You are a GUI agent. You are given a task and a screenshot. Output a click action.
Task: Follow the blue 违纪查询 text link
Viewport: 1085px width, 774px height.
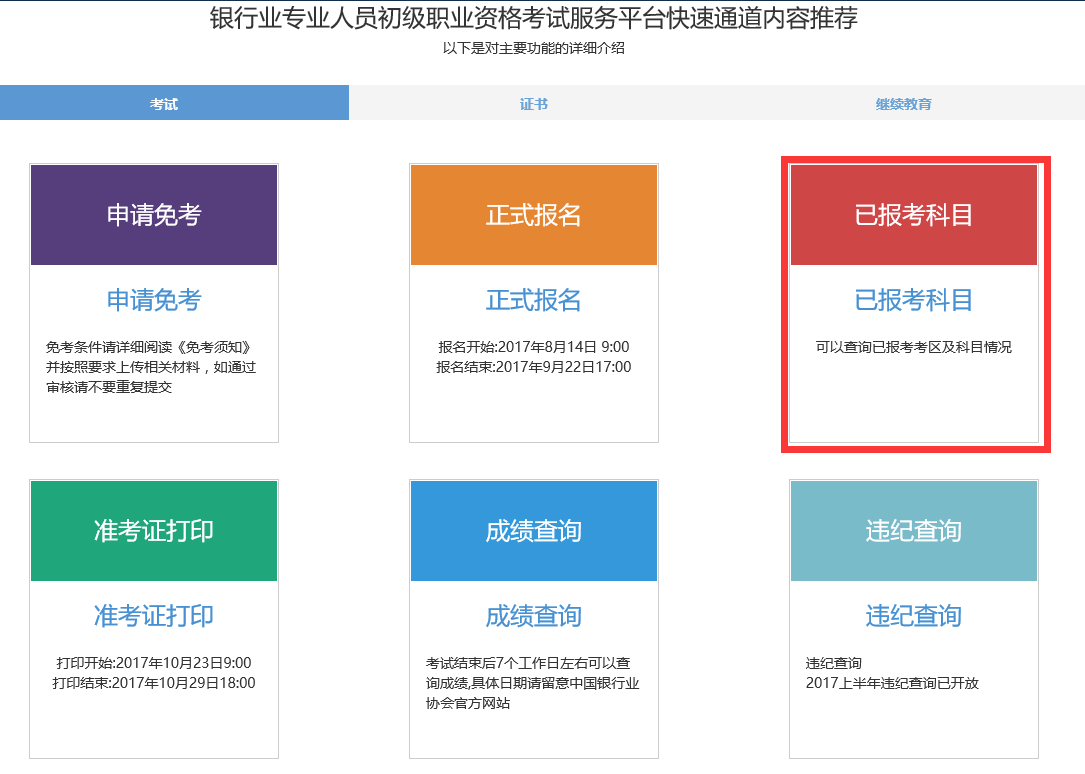913,616
